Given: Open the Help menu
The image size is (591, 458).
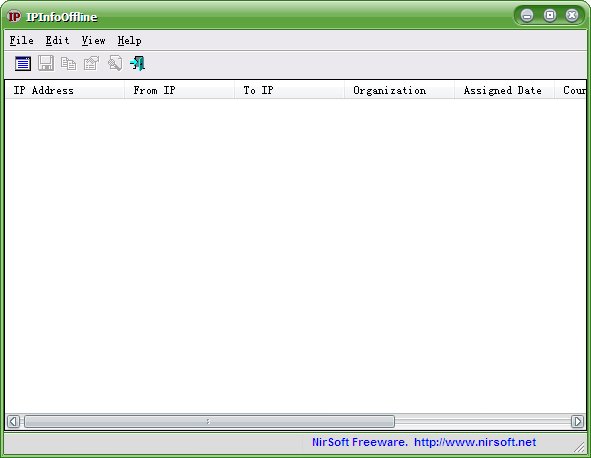Looking at the screenshot, I should point(129,40).
